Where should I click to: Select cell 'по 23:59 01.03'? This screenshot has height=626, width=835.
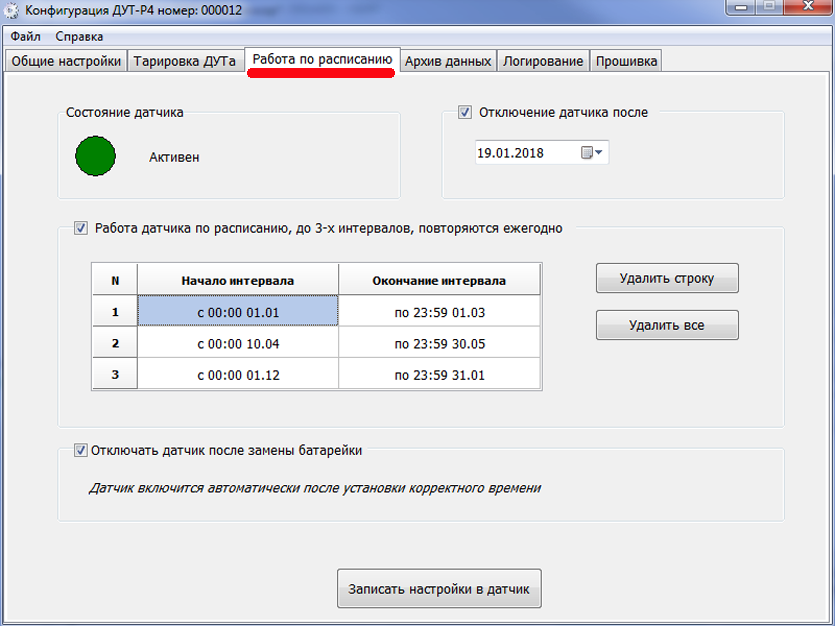pos(440,312)
